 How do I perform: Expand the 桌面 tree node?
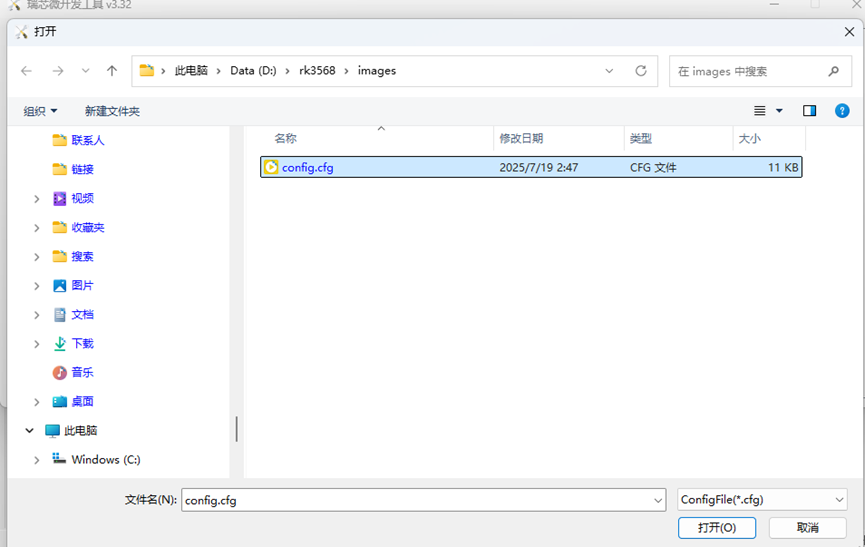pyautogui.click(x=36, y=402)
